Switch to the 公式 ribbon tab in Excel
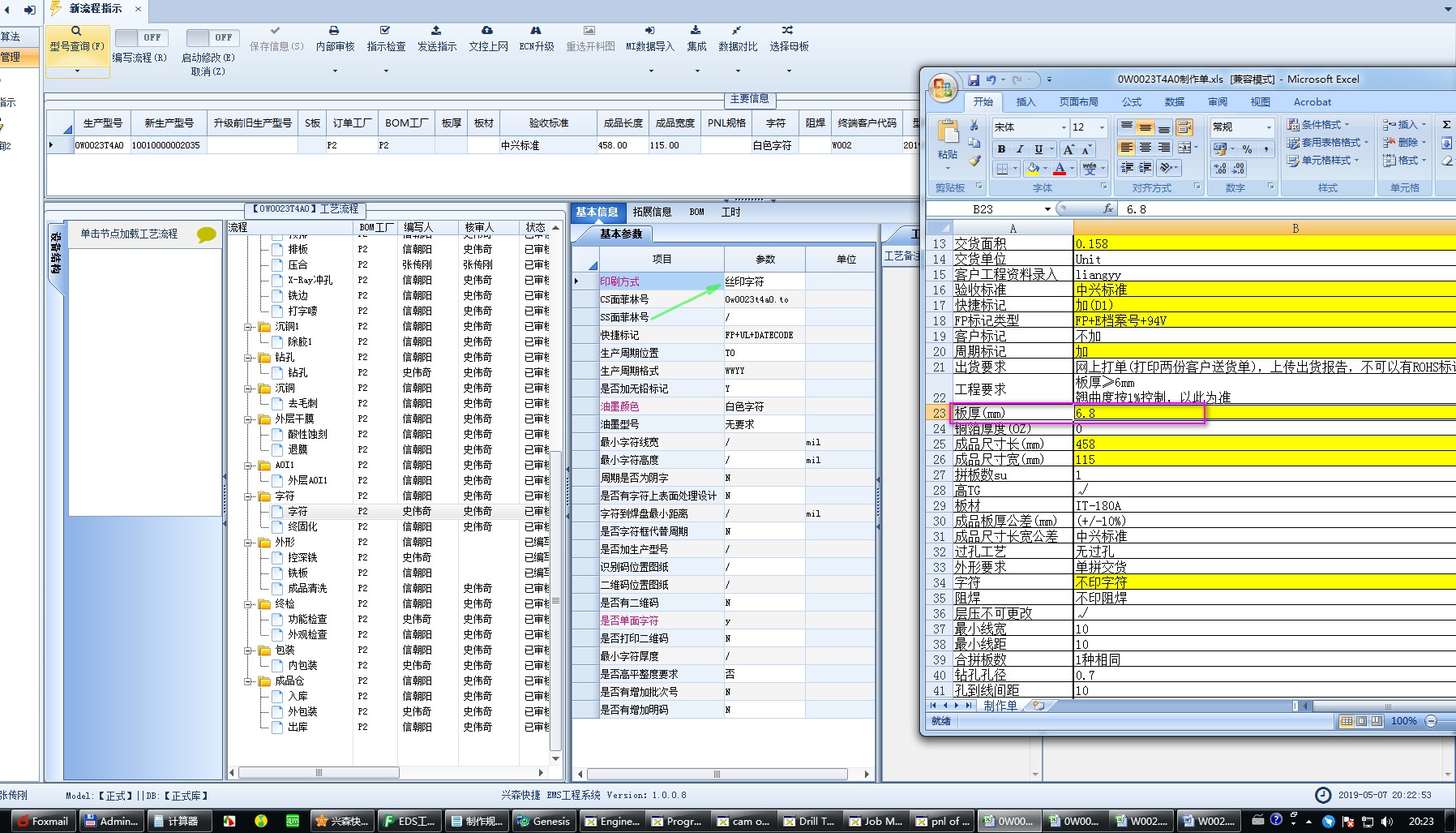The width and height of the screenshot is (1456, 833). (1132, 102)
